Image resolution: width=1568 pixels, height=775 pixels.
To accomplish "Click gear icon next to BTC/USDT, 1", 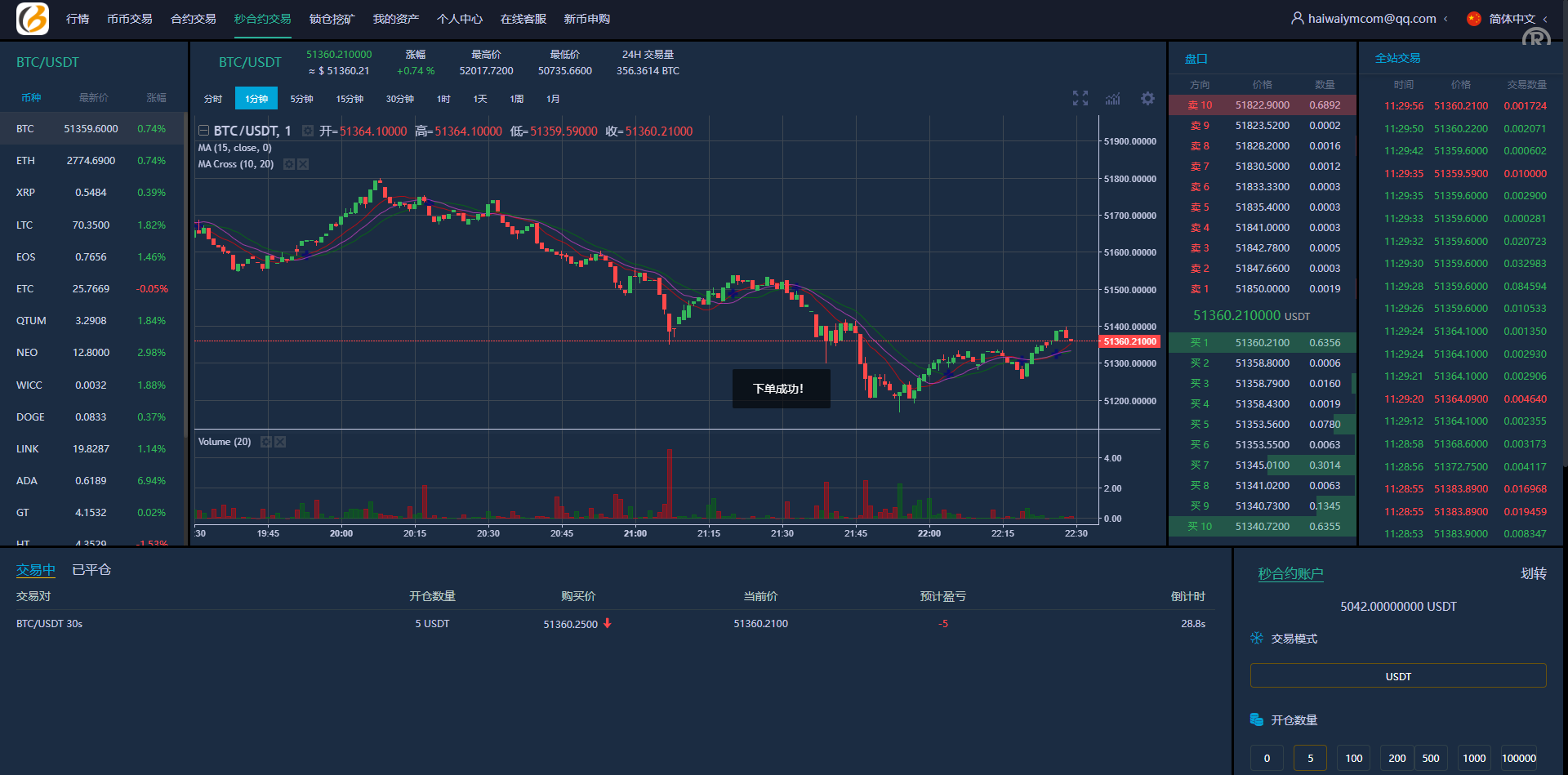I will pyautogui.click(x=307, y=131).
